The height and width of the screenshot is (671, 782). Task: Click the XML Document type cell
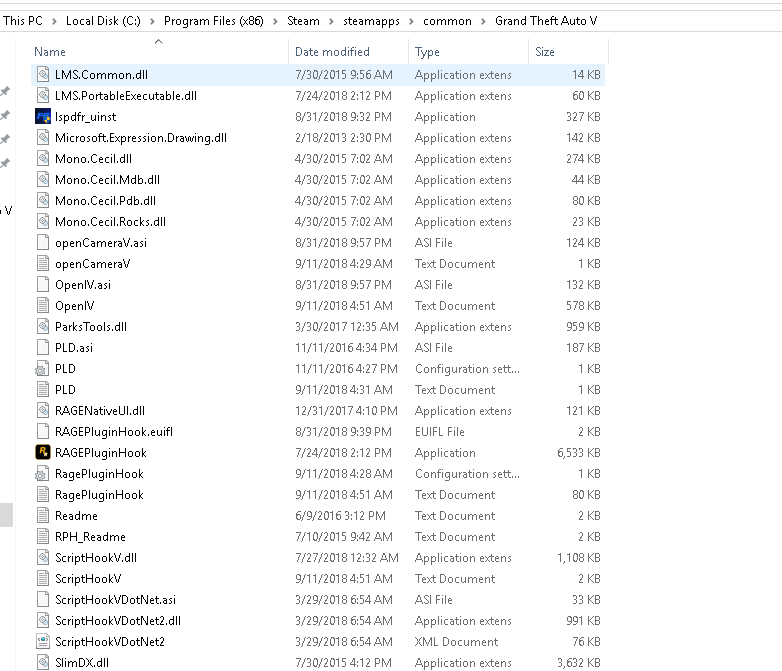tap(456, 642)
